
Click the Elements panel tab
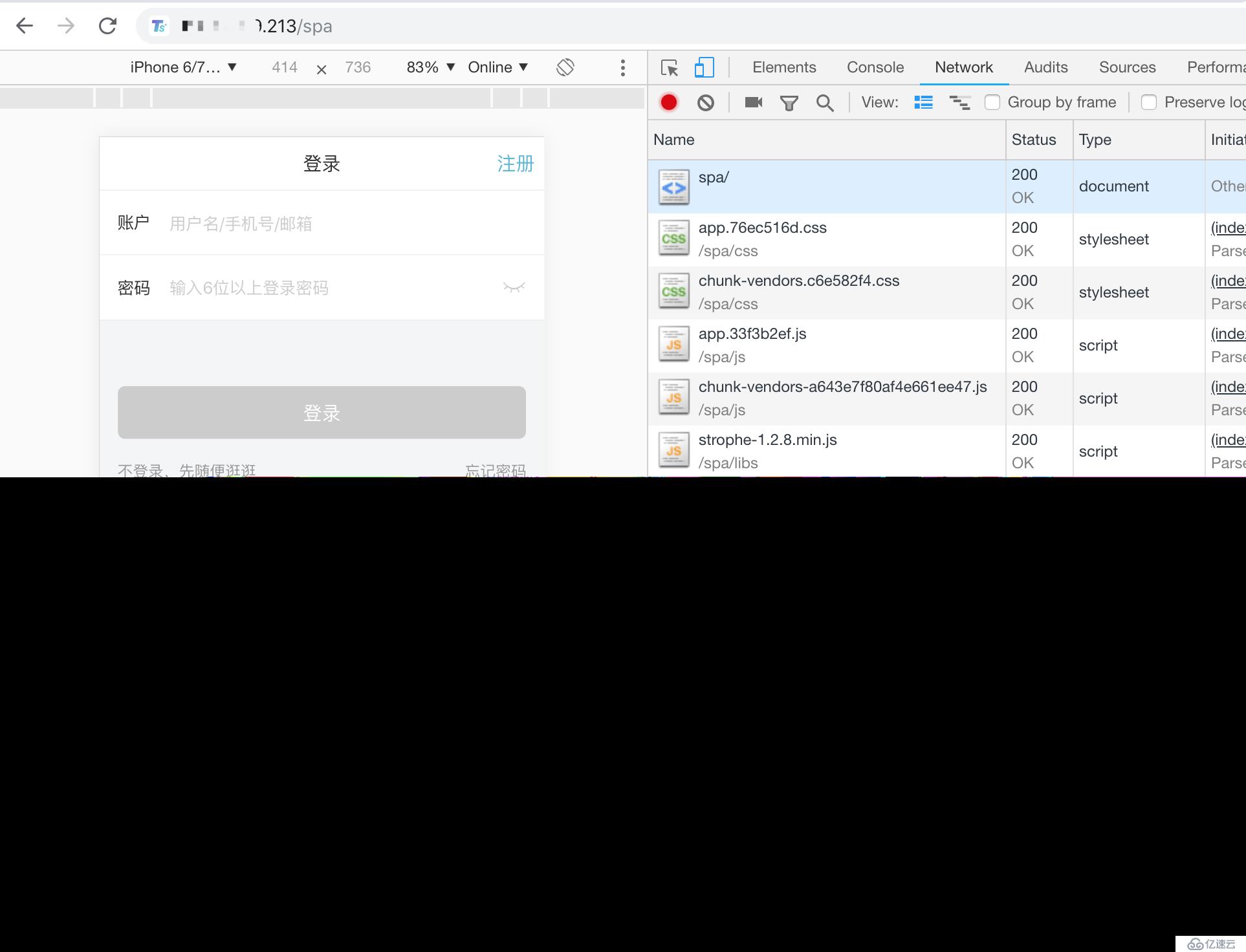click(x=784, y=67)
